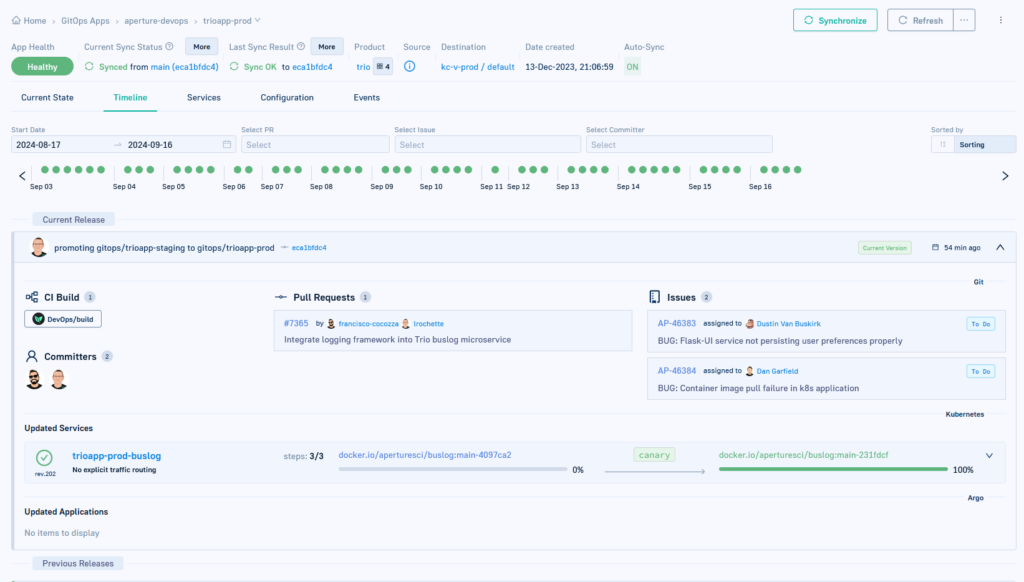Screen dimensions: 1024x582
Task: Open pull request #7365 link
Action: tap(296, 324)
